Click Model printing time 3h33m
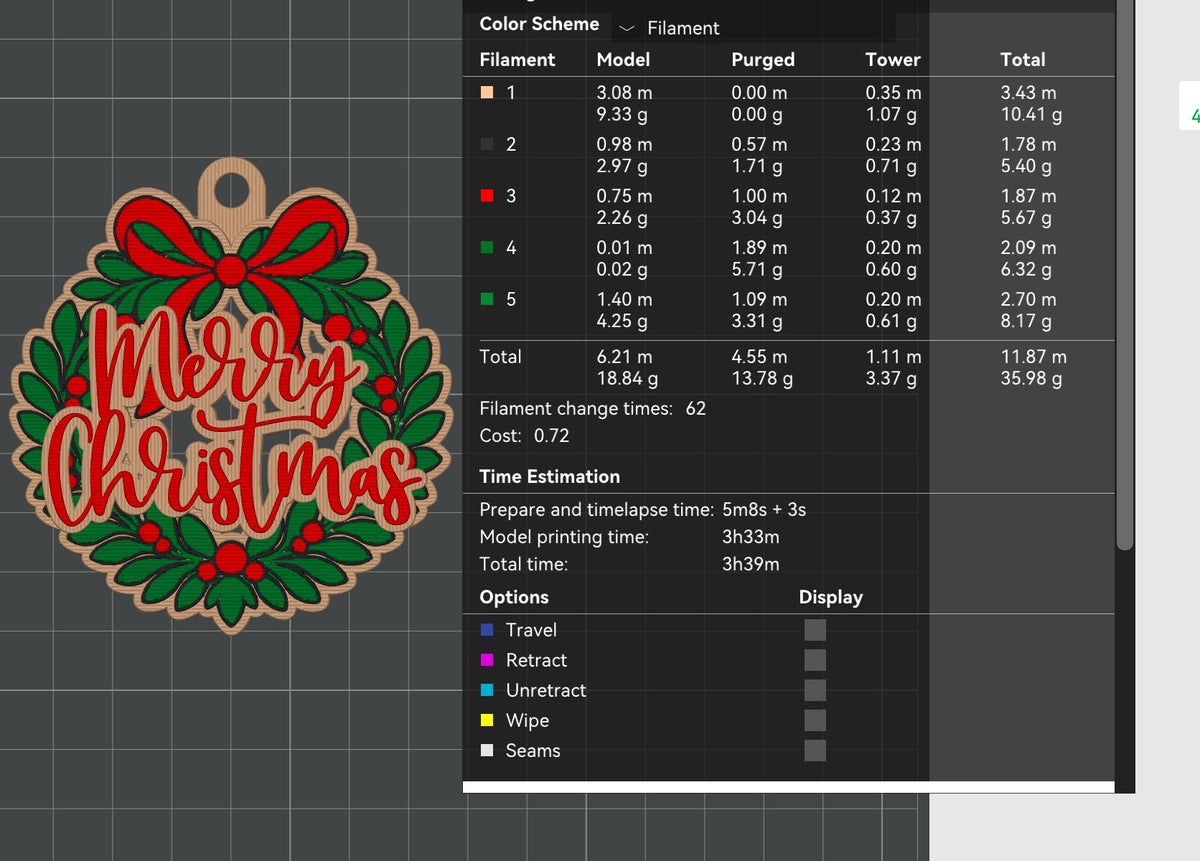 tap(751, 537)
